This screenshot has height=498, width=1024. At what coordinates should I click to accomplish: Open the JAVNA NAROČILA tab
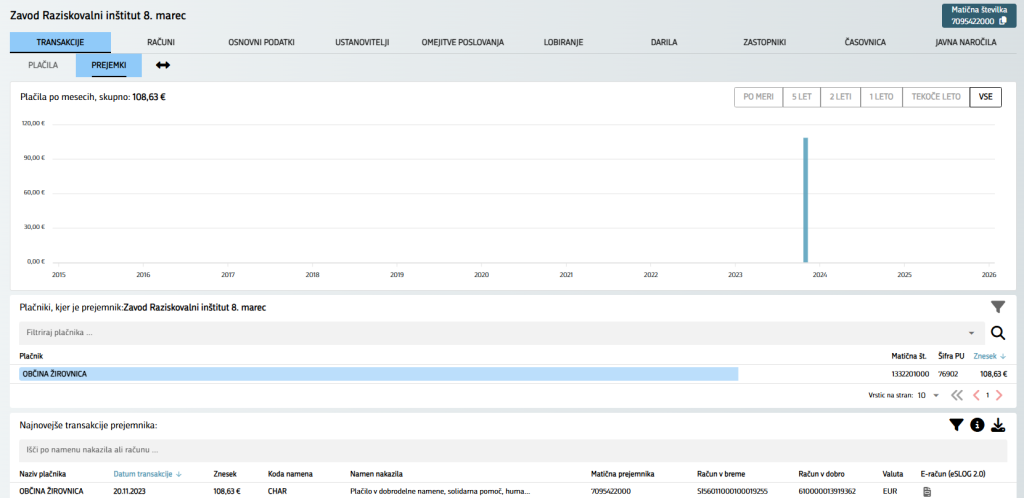965,42
